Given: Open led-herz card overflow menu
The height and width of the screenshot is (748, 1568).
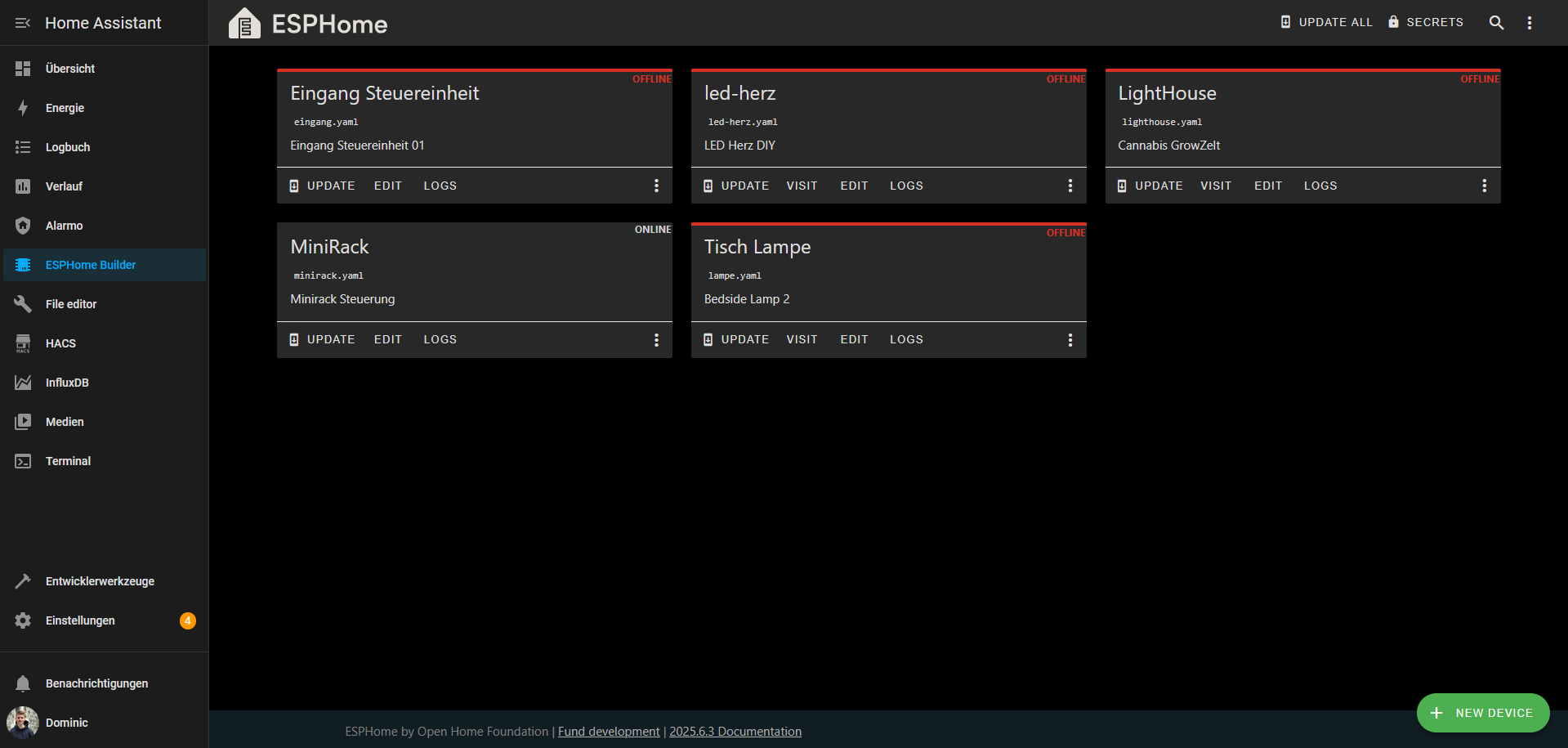Looking at the screenshot, I should (x=1070, y=186).
